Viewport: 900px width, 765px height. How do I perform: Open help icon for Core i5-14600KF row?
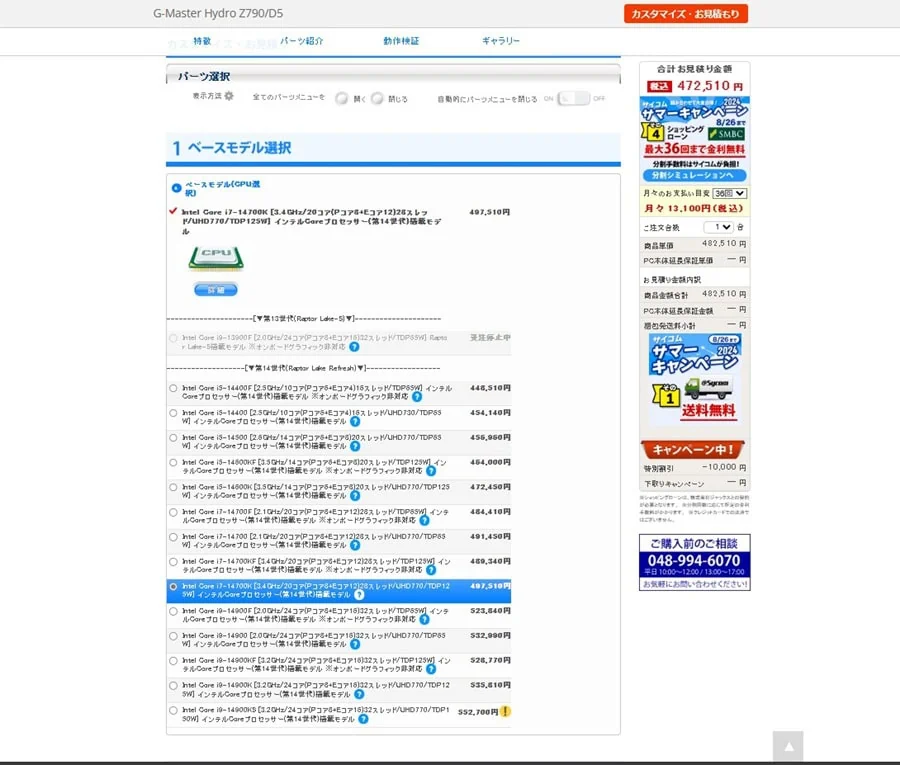[x=431, y=471]
